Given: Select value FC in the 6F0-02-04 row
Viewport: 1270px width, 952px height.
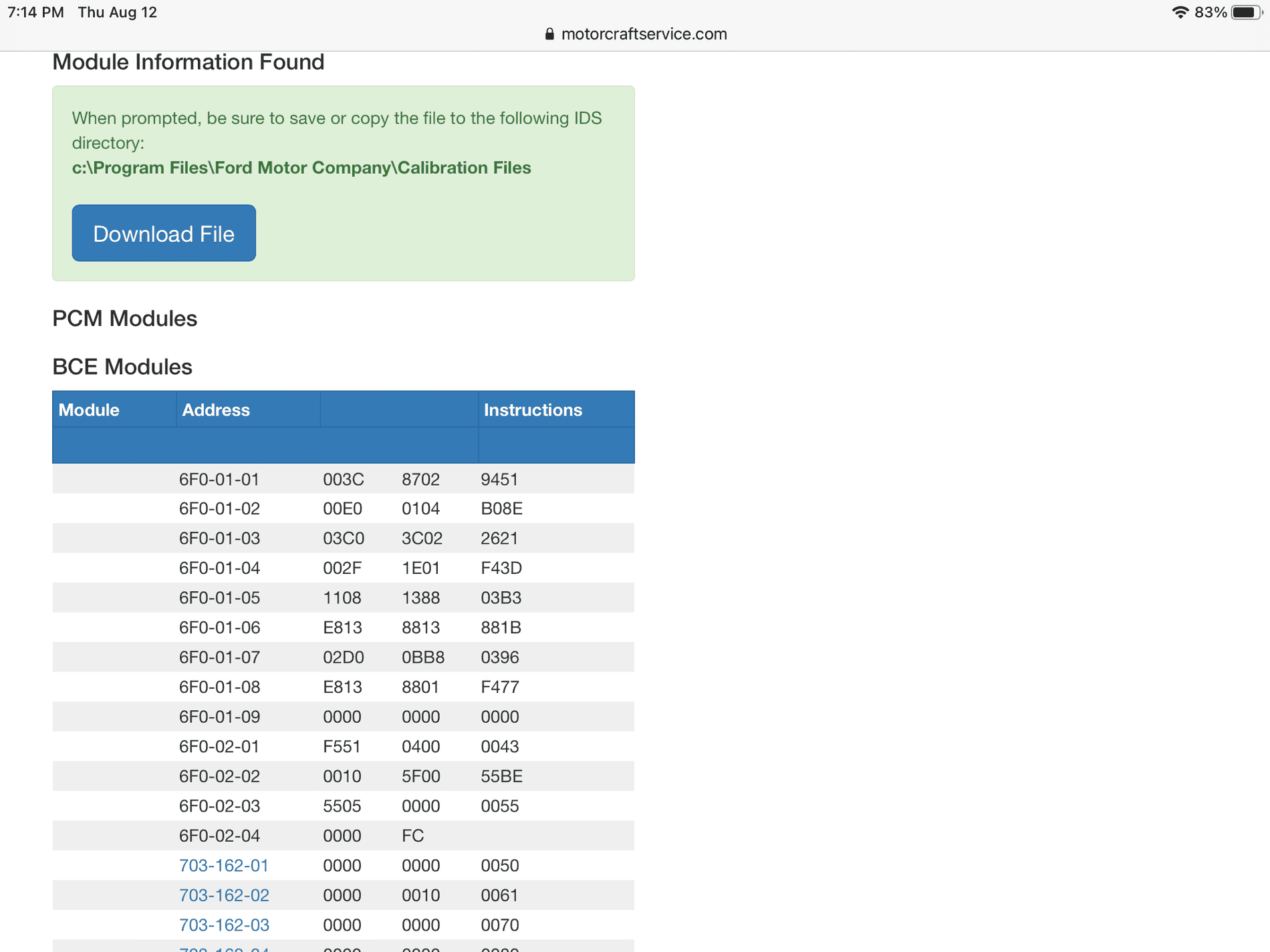Looking at the screenshot, I should pos(412,836).
